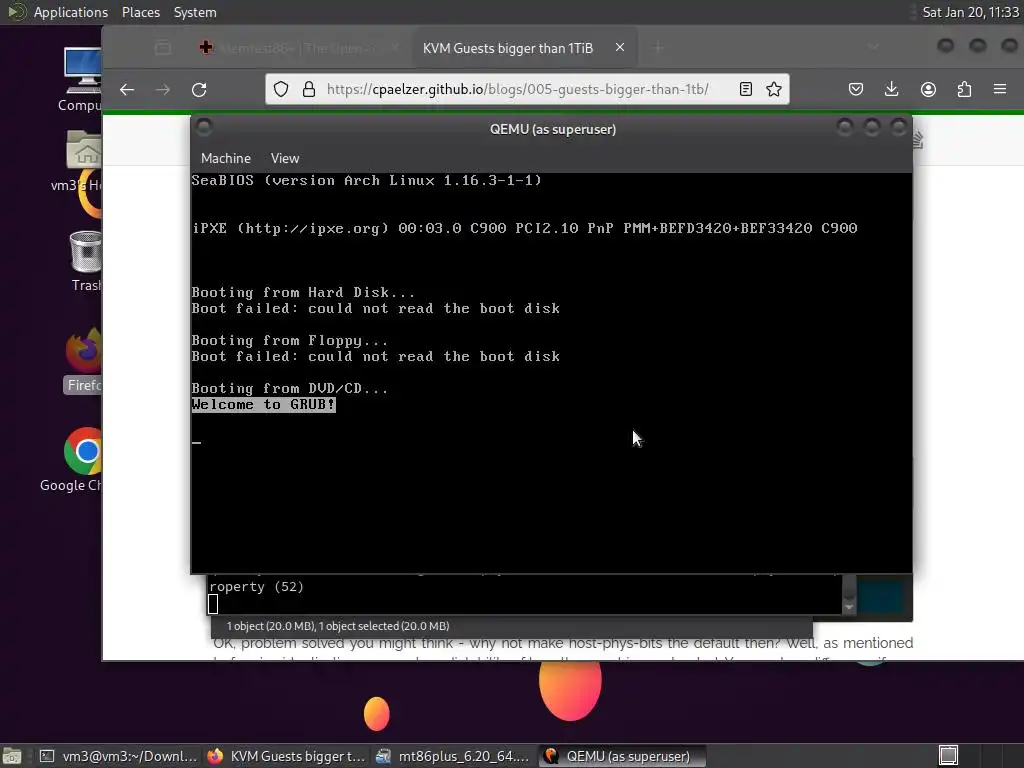Go back in Firefox
The image size is (1024, 768).
[x=127, y=89]
